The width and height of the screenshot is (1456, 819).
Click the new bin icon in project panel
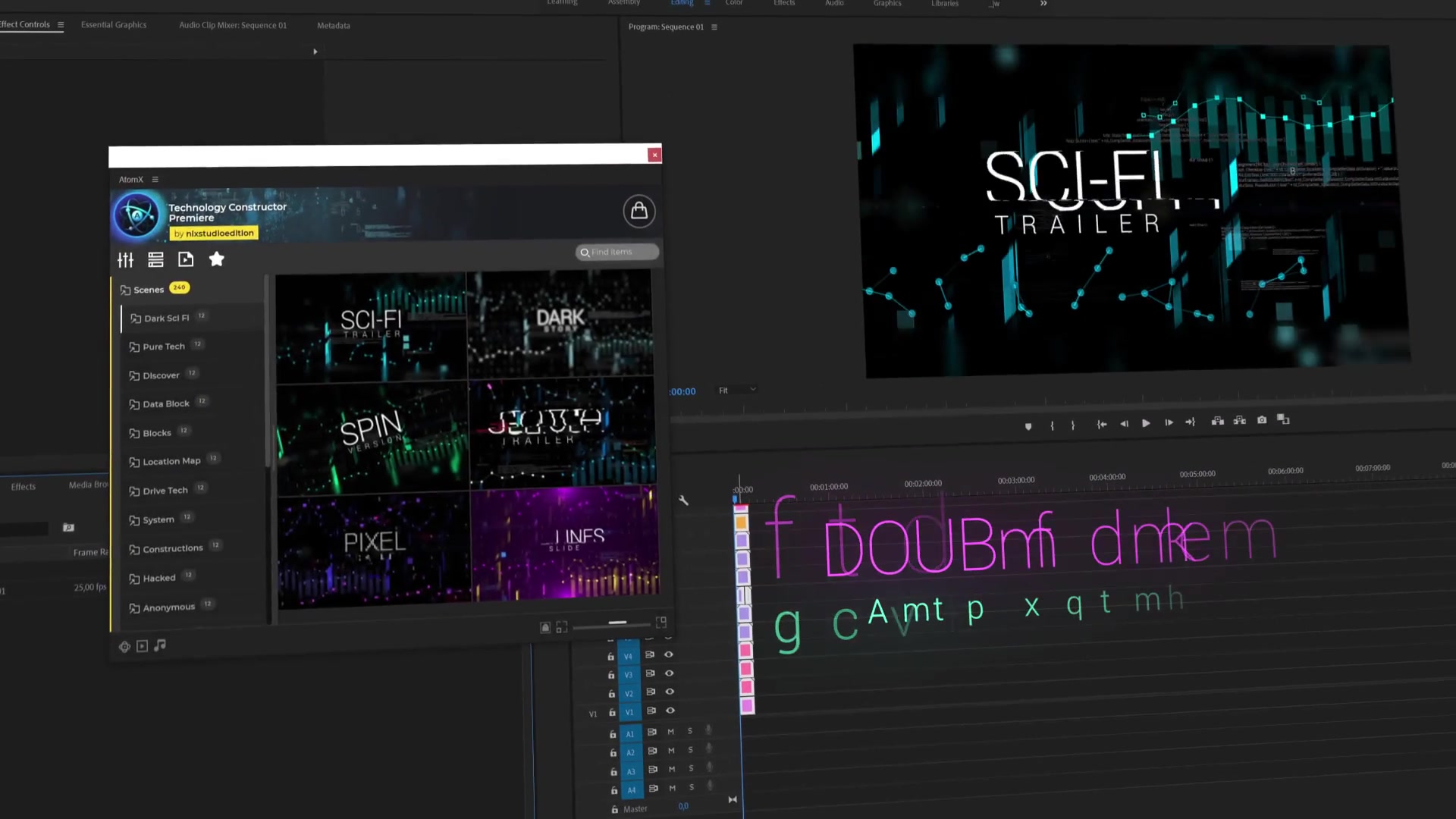pos(68,527)
